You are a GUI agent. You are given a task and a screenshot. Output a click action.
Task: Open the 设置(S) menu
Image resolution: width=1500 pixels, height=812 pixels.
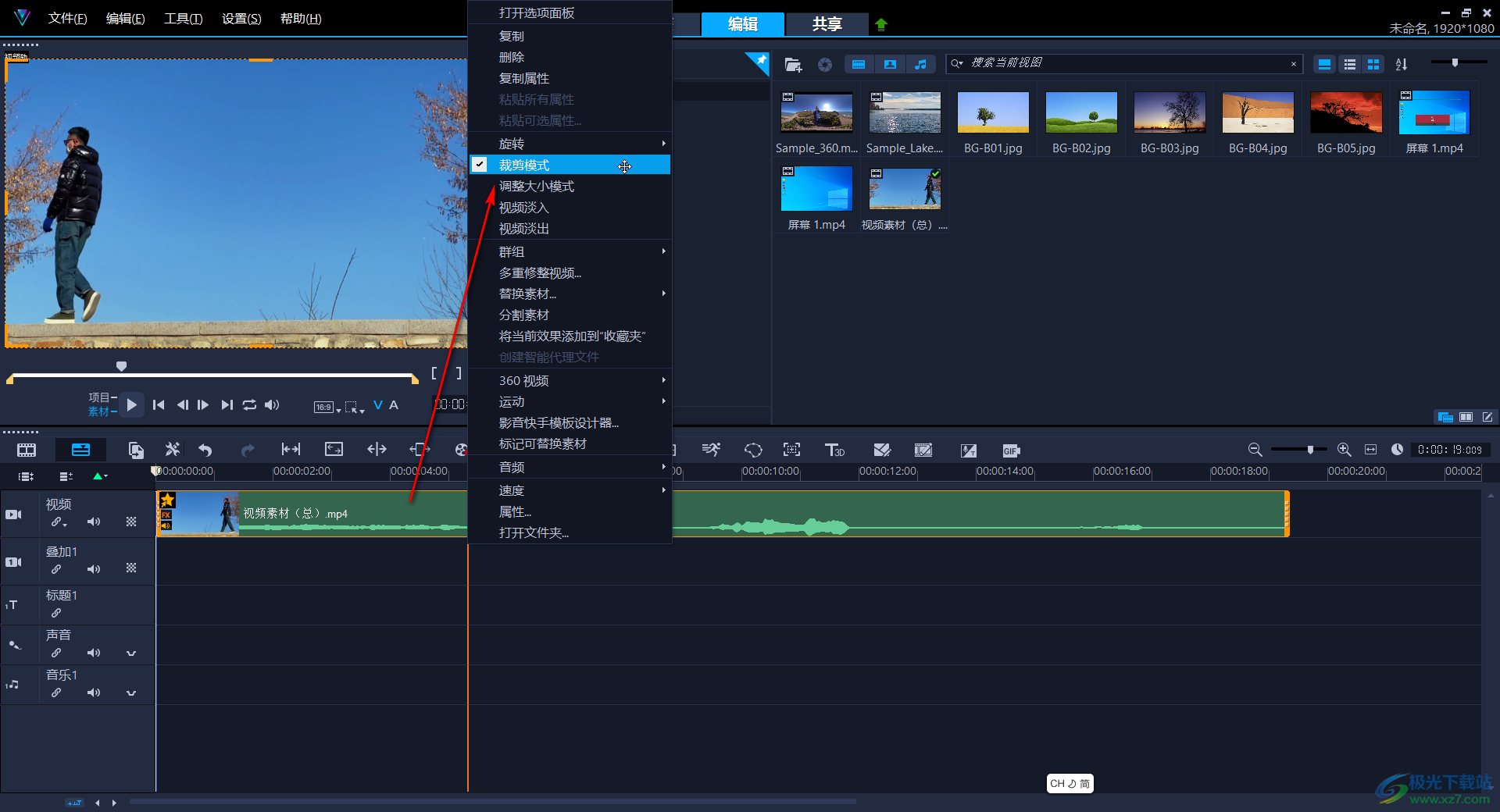click(241, 18)
